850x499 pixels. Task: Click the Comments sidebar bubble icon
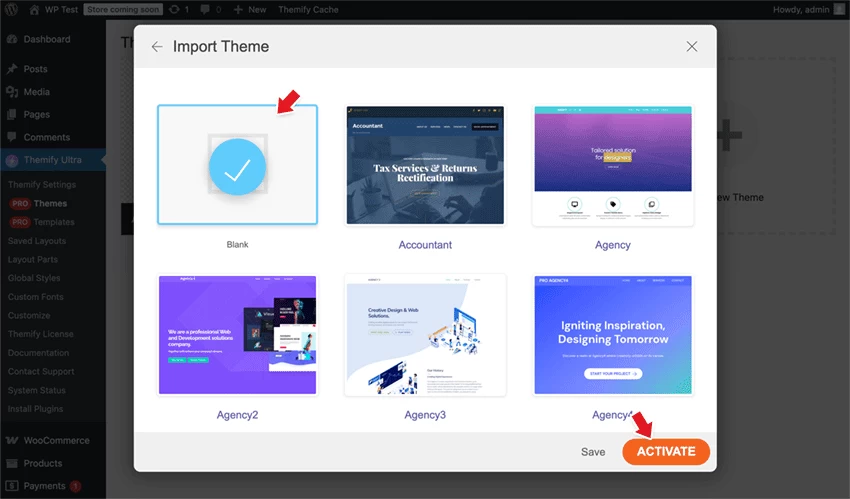coord(12,137)
